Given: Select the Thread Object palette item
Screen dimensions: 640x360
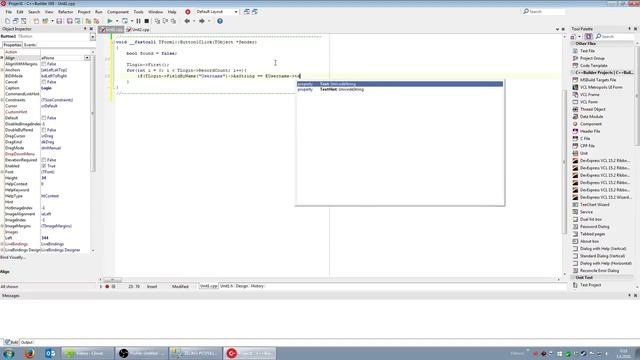Looking at the screenshot, I should click(x=589, y=109).
